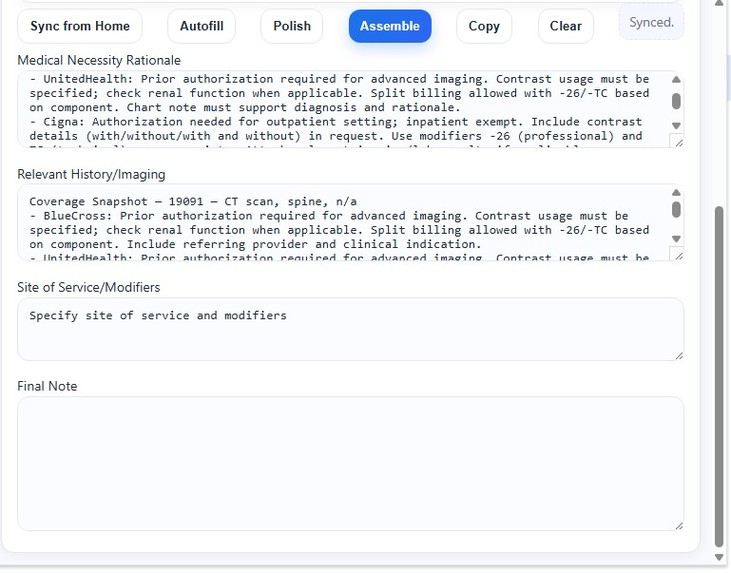Click the main page vertical scrollbar thumb
The height and width of the screenshot is (573, 731).
click(x=719, y=377)
